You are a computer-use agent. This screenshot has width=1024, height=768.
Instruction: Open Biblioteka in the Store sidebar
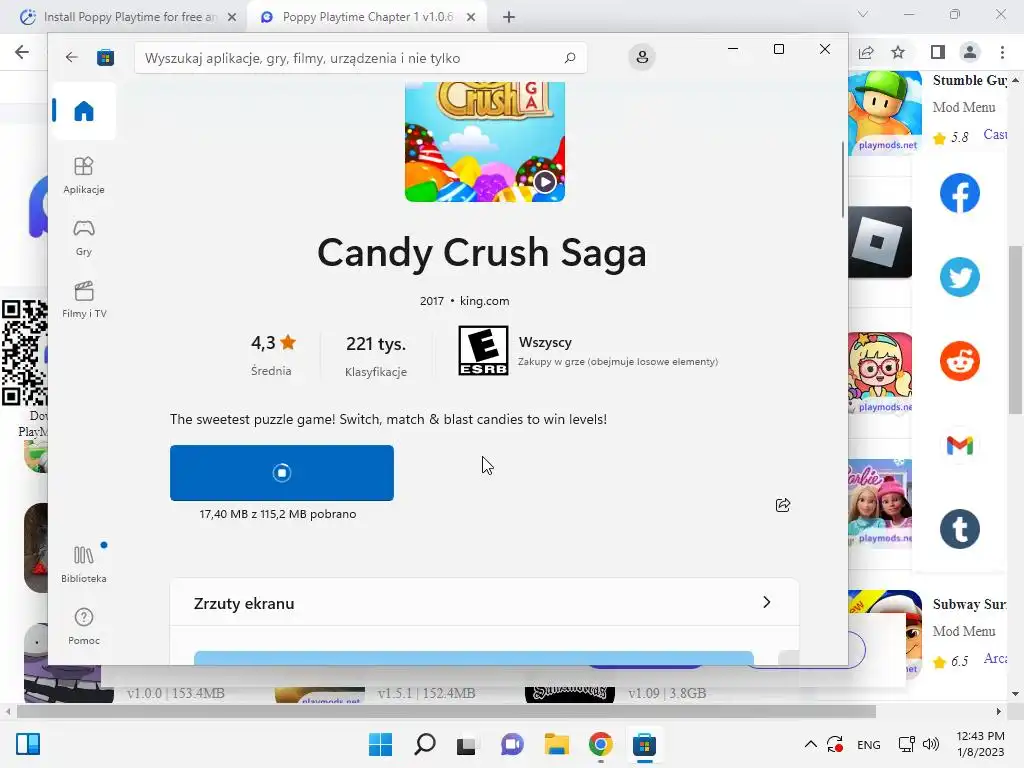click(84, 564)
